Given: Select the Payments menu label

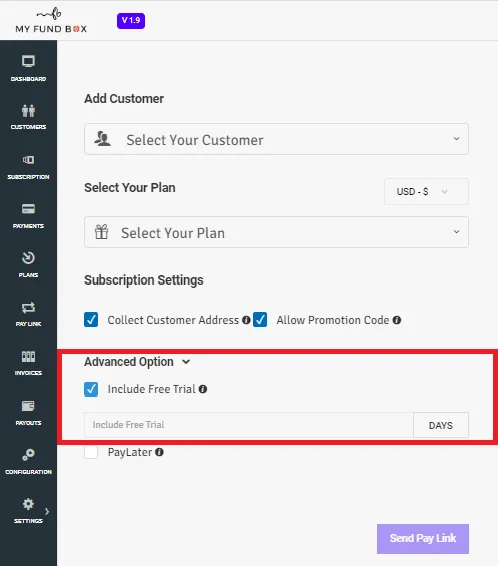Looking at the screenshot, I should [x=28, y=226].
